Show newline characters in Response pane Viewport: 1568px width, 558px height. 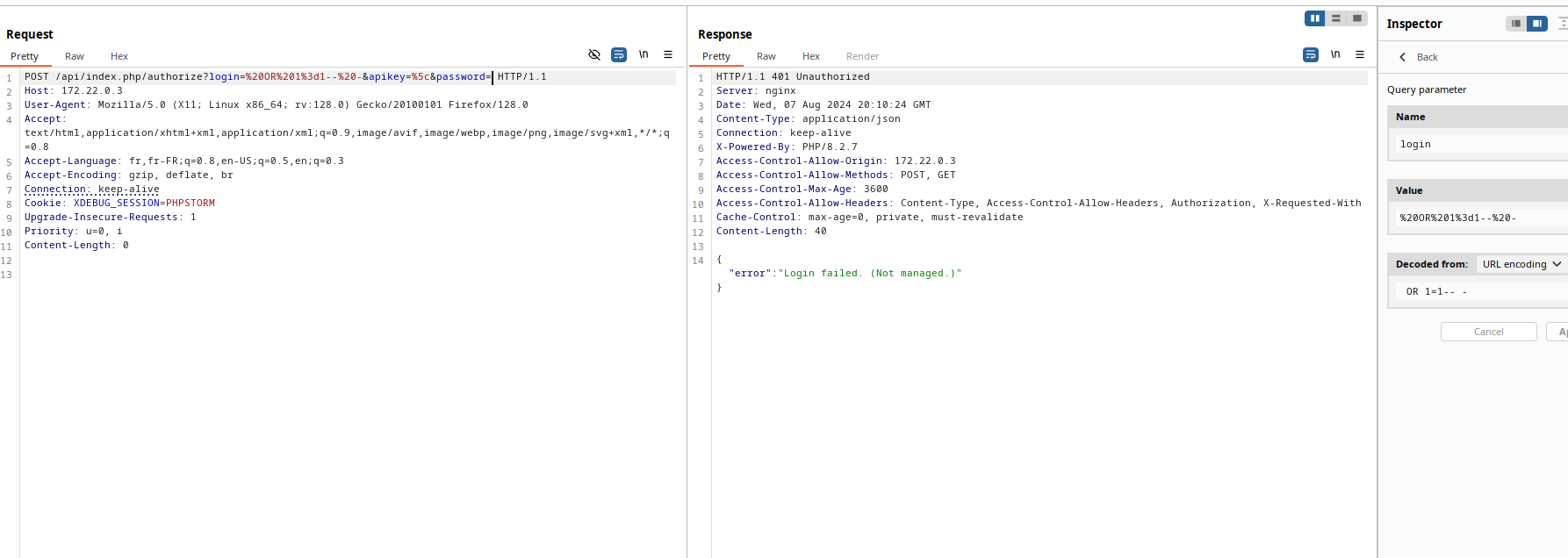point(1335,54)
